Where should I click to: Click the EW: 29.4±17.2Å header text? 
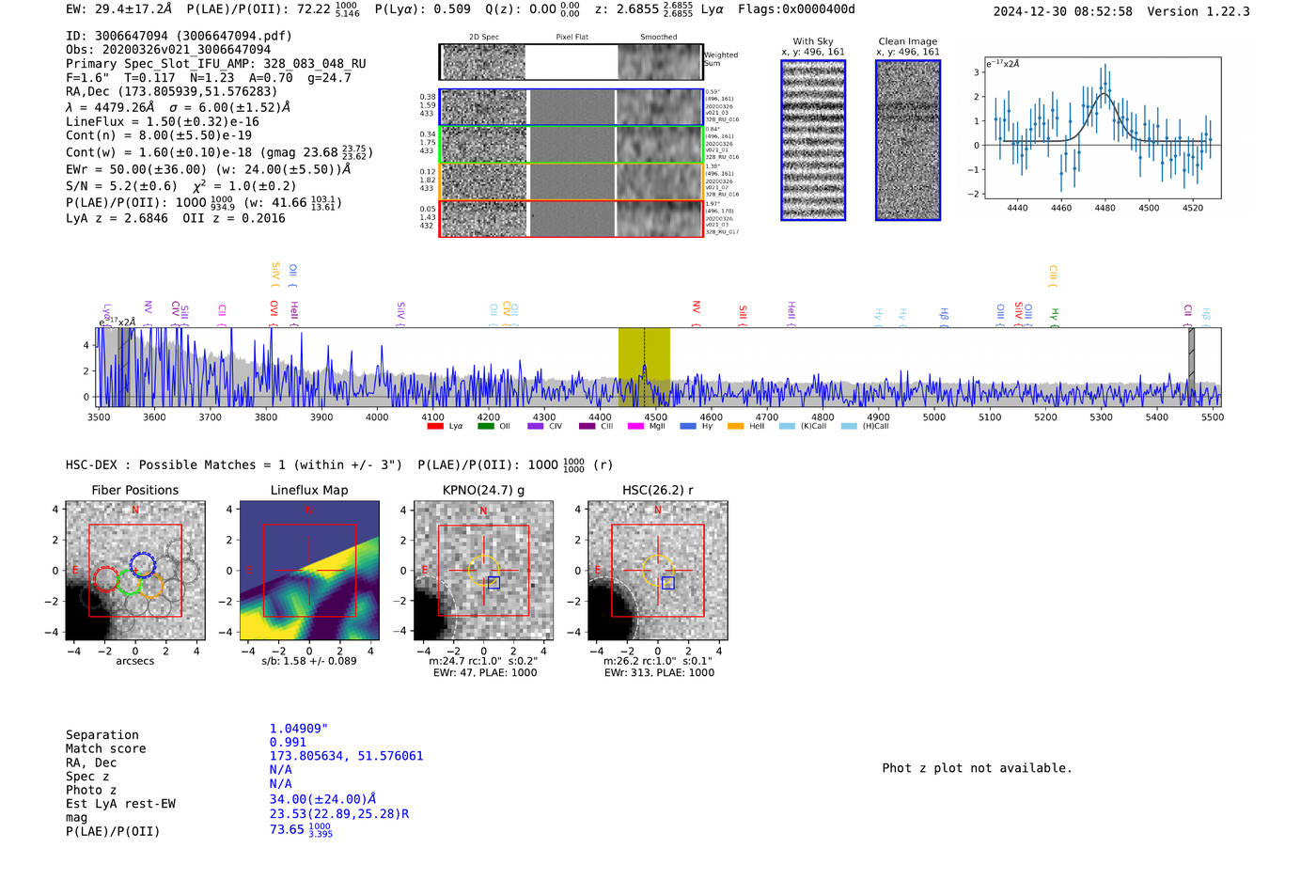click(119, 9)
